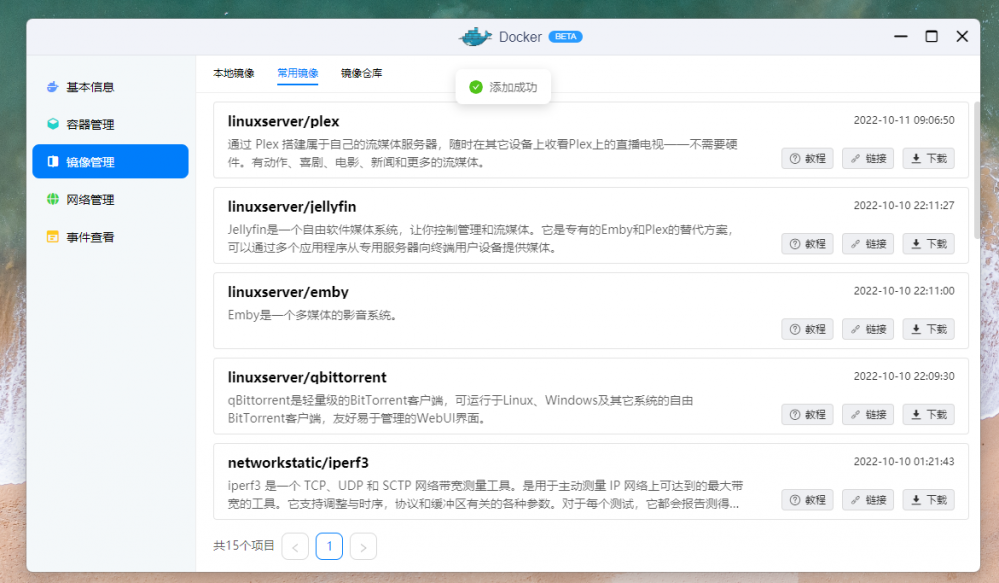
Task: Download linuxserver/plex image
Action: [x=928, y=159]
